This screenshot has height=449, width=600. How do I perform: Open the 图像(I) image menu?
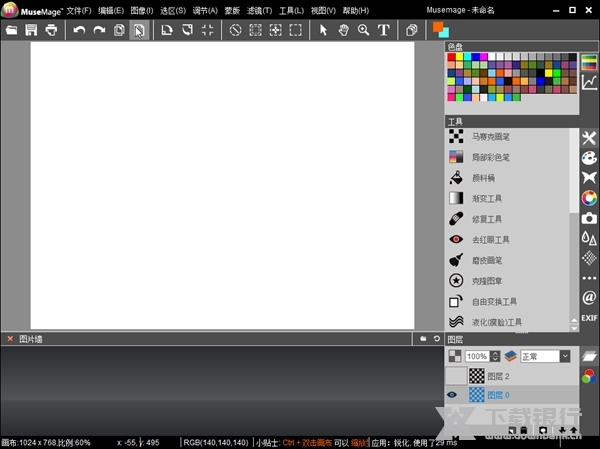coord(141,10)
